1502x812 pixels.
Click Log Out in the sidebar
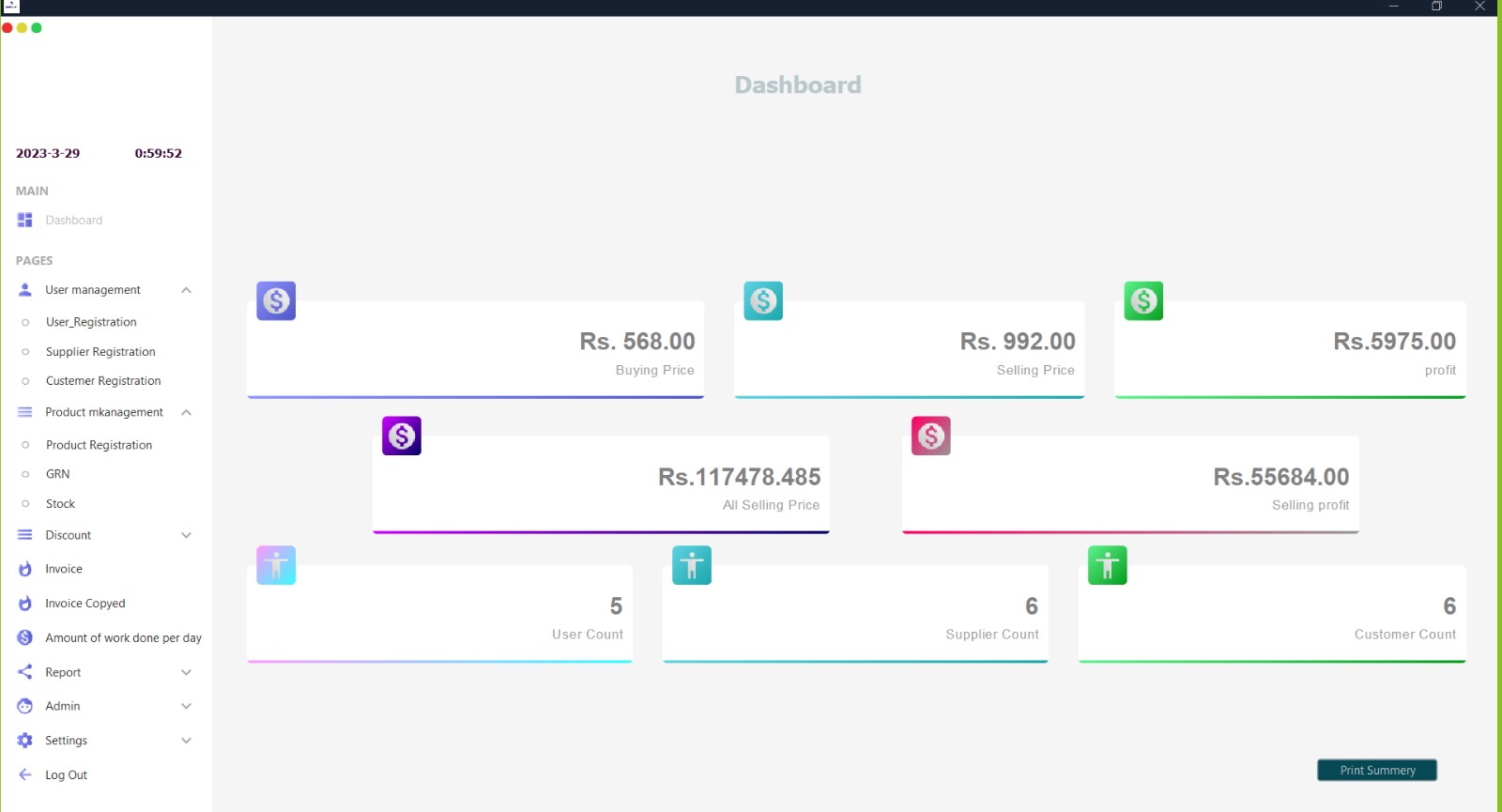(x=66, y=775)
